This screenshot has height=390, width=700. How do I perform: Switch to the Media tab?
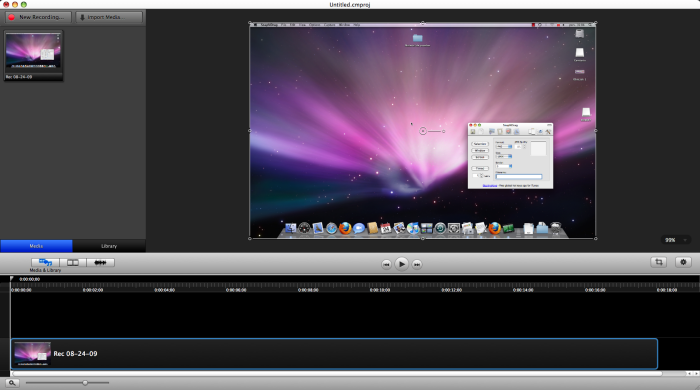pos(36,246)
